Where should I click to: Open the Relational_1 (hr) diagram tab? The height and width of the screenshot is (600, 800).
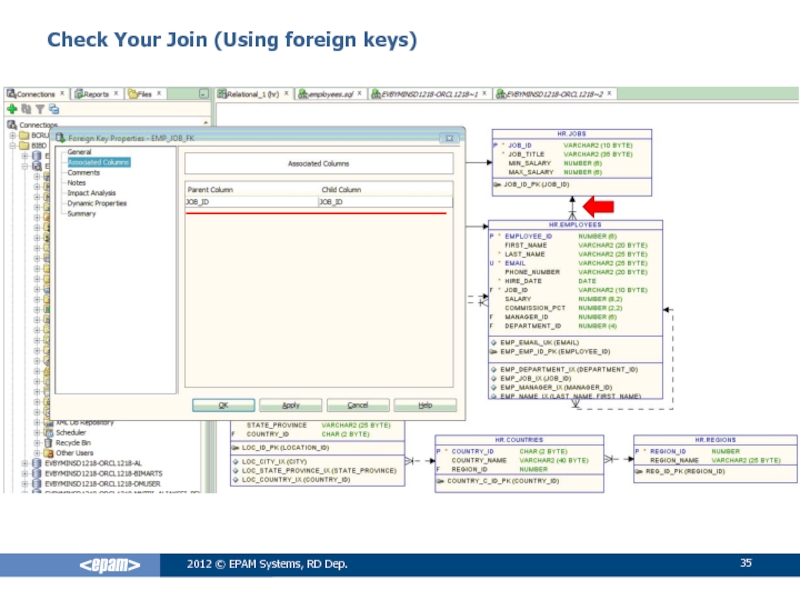pyautogui.click(x=253, y=94)
